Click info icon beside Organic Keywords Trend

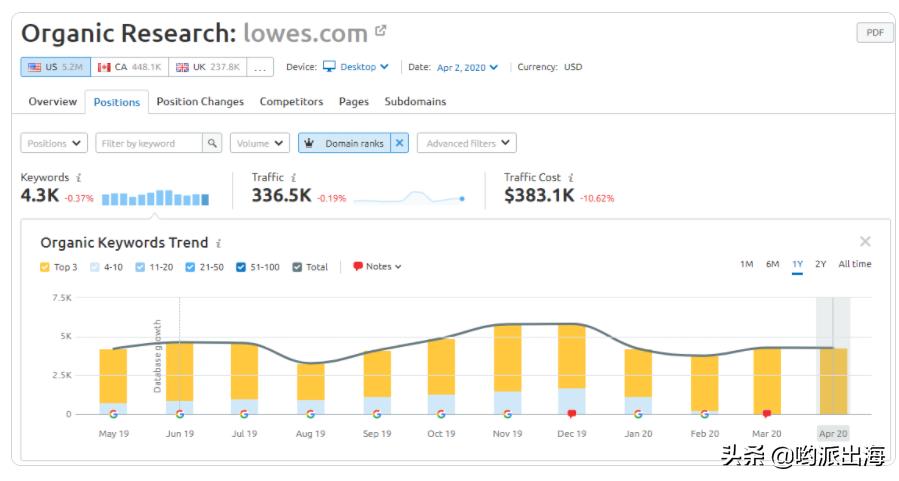click(x=218, y=243)
